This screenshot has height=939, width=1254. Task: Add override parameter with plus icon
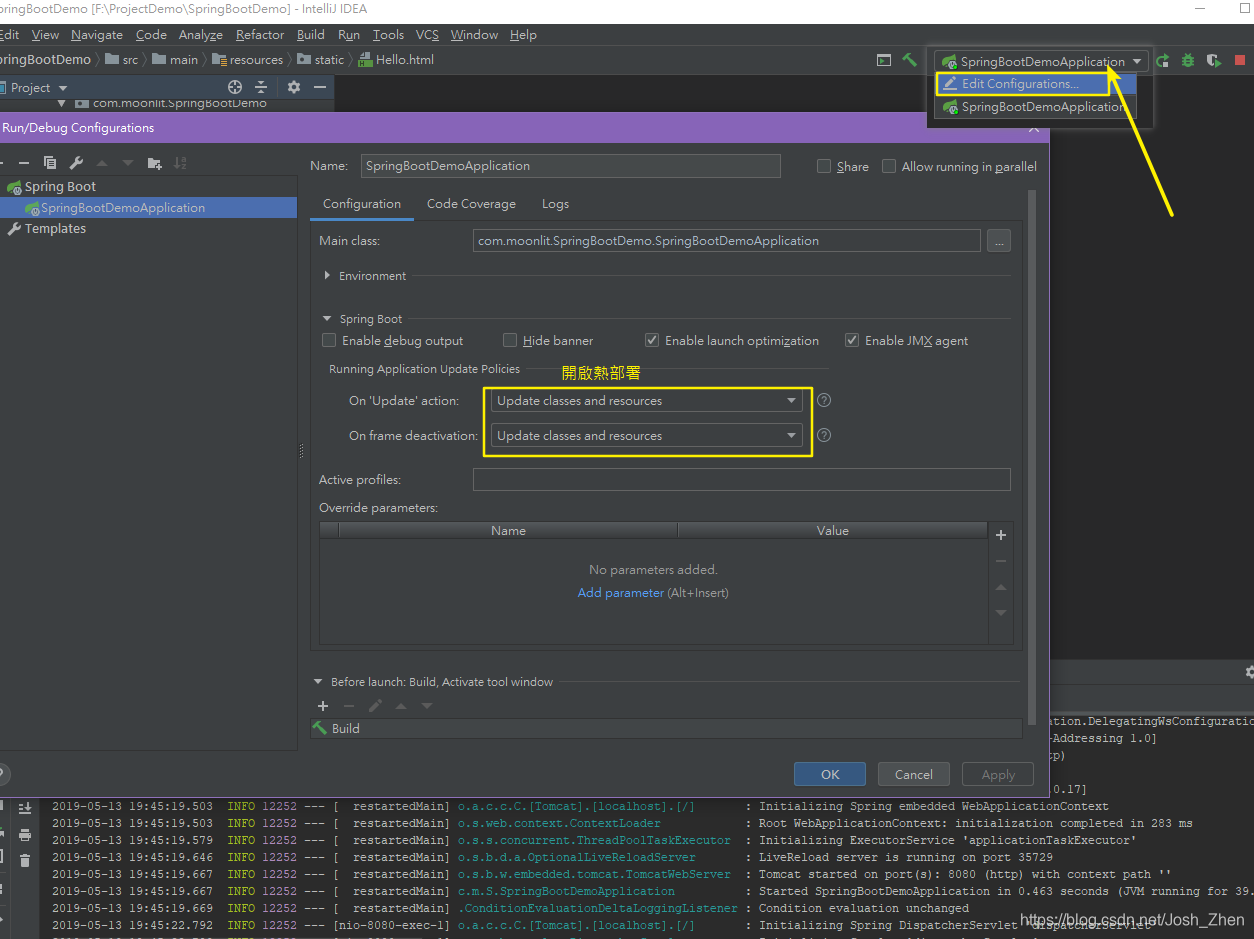click(1001, 535)
